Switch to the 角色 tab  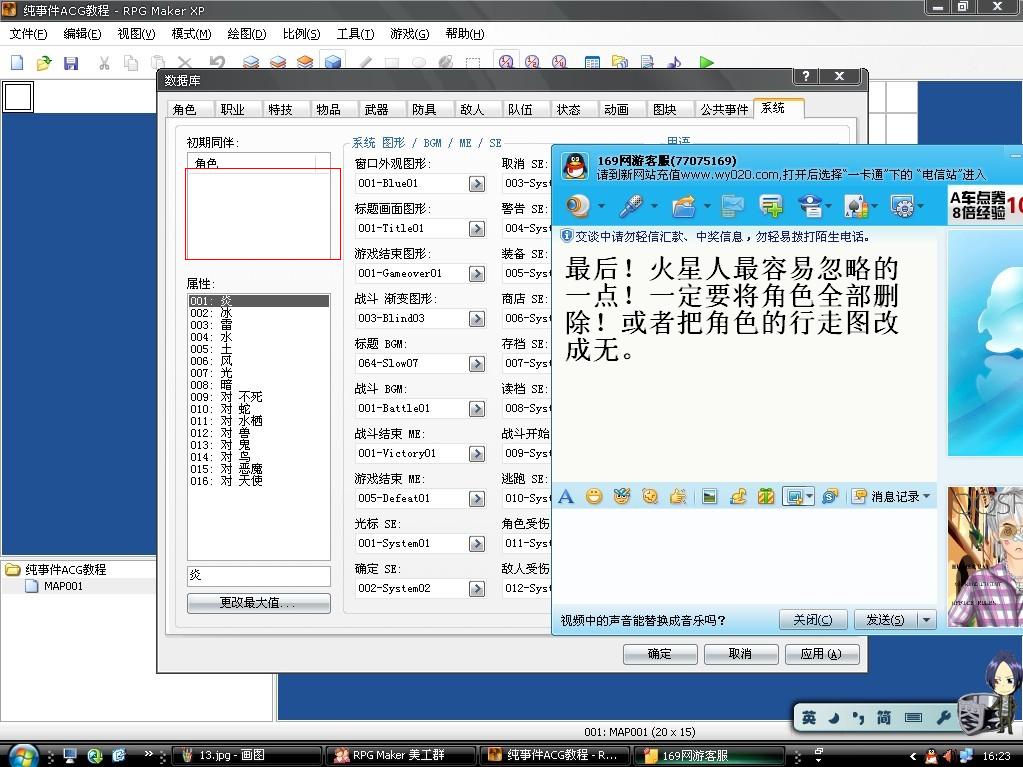point(184,110)
